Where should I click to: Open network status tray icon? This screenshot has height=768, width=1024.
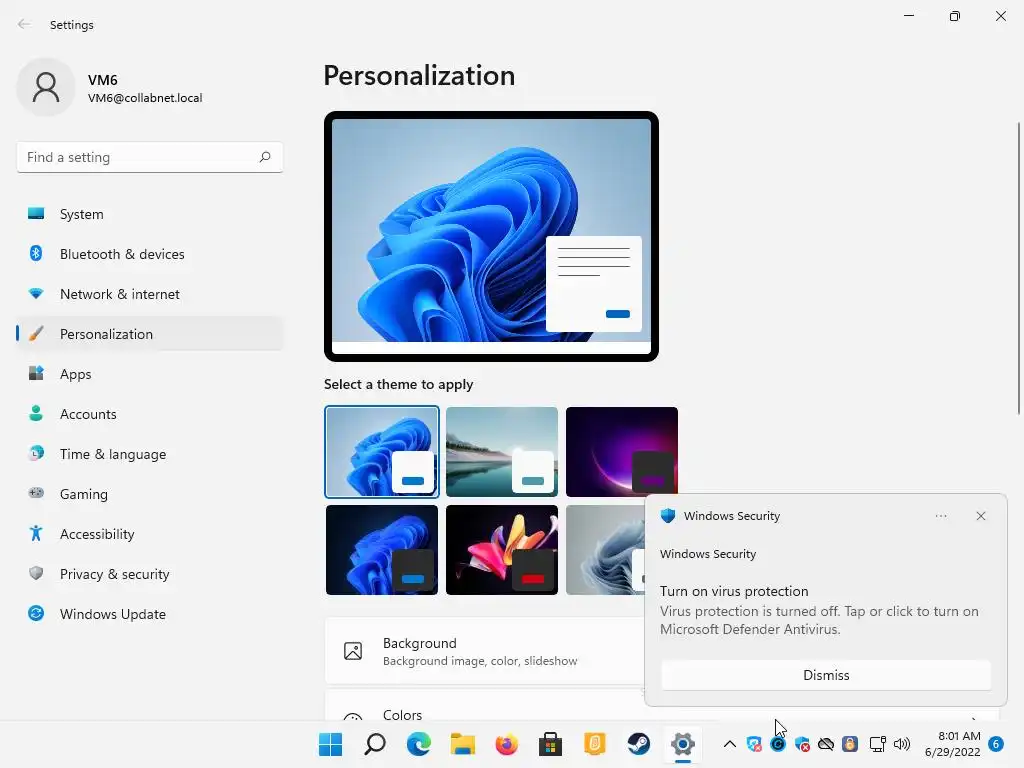coord(878,744)
